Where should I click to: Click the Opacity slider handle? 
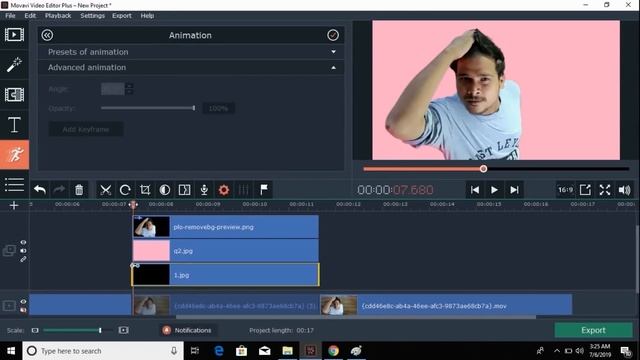click(194, 108)
